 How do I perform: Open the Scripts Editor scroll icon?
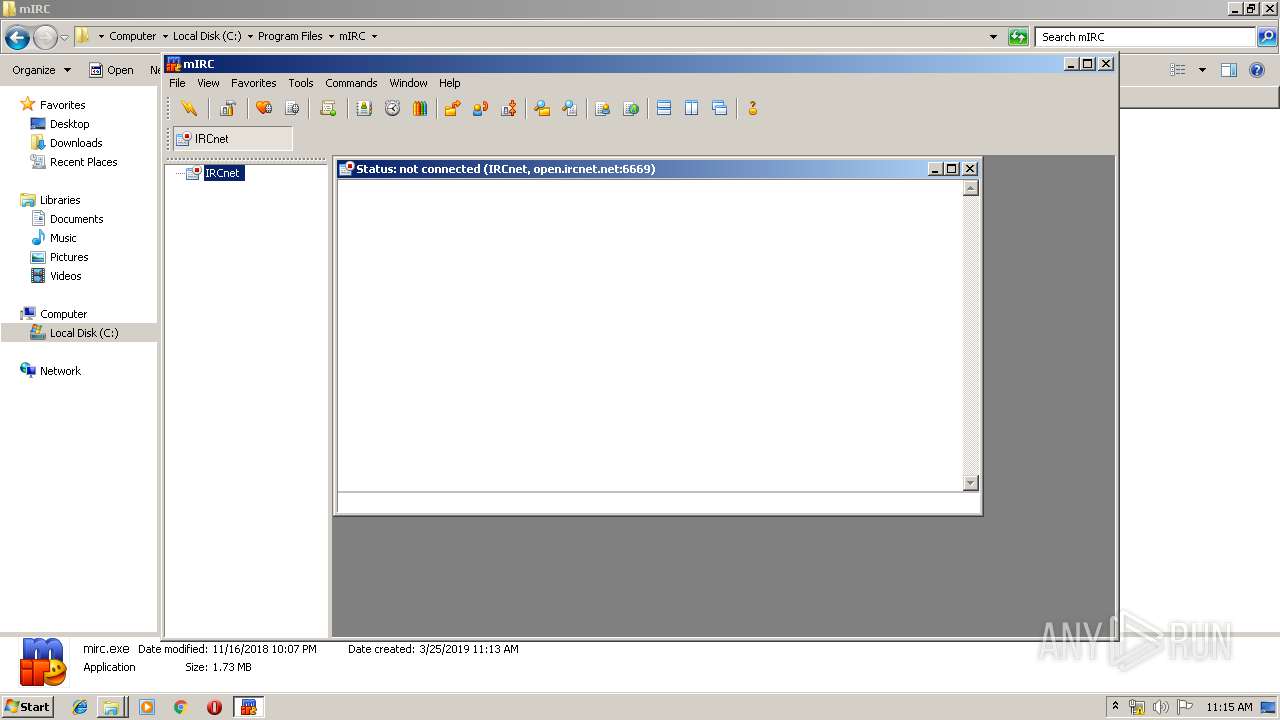[x=328, y=108]
